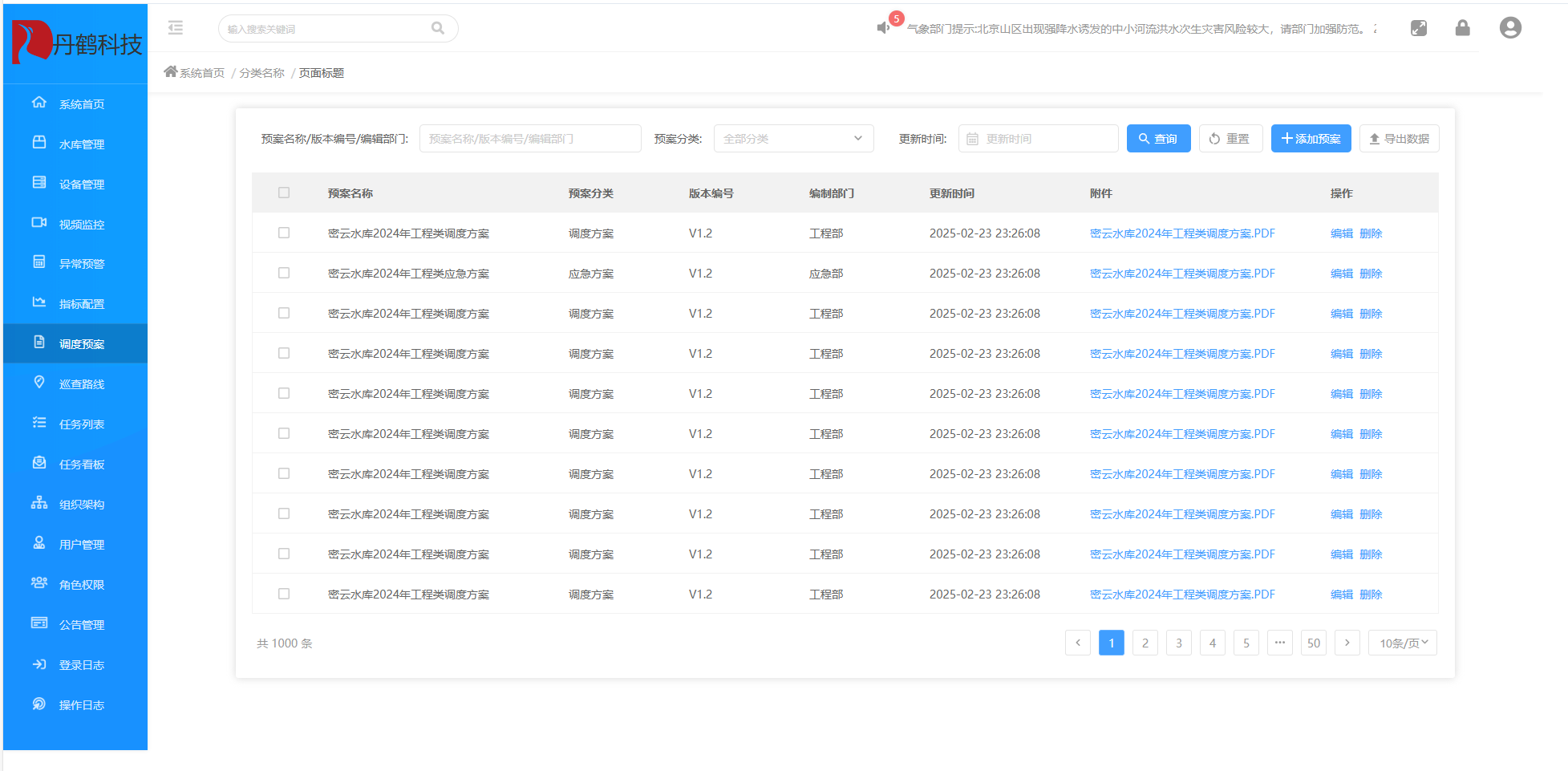
Task: Click the 导出数据 export button
Action: pyautogui.click(x=1400, y=139)
